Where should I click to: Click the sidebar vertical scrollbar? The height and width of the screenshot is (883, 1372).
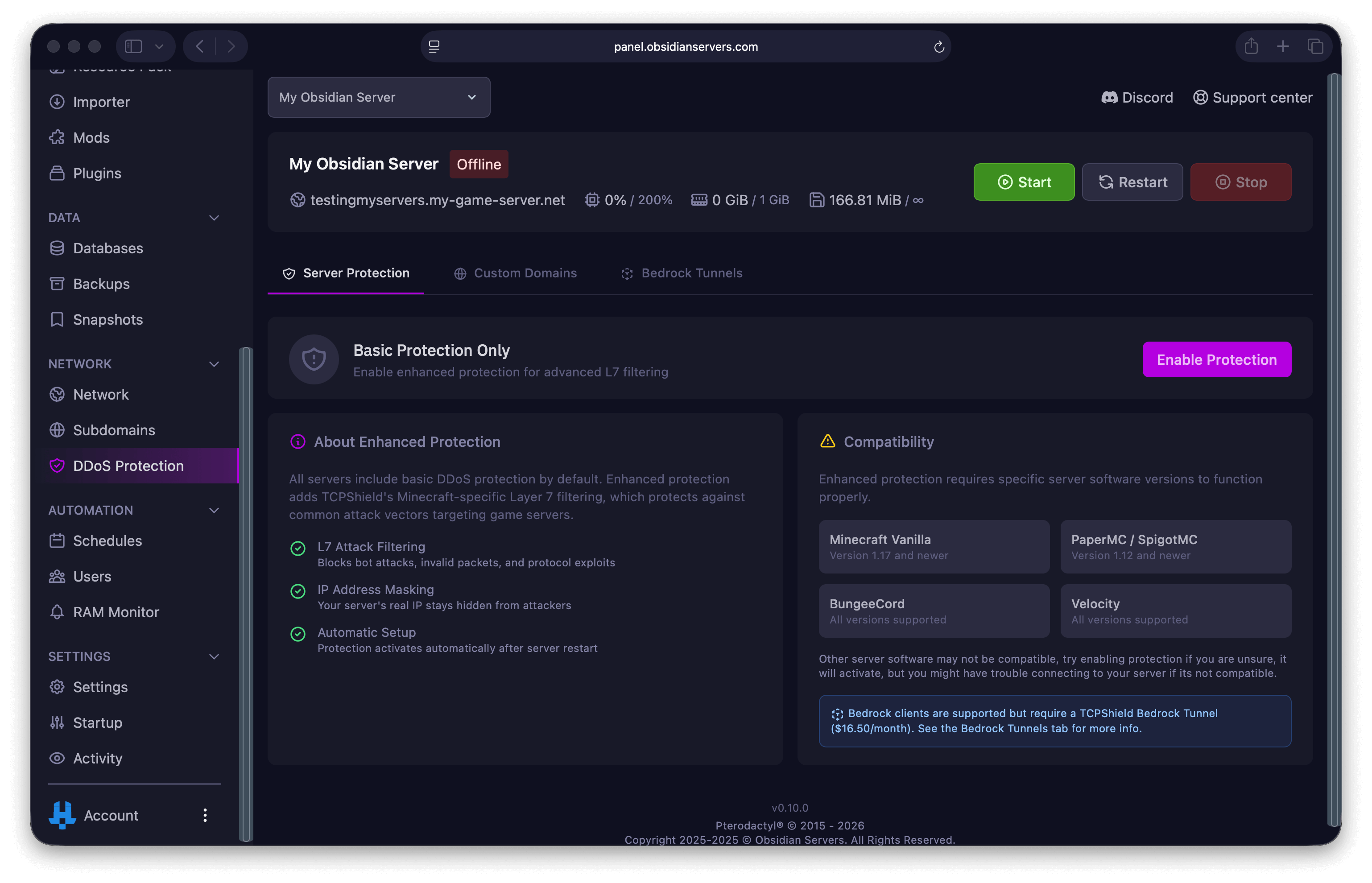click(246, 594)
